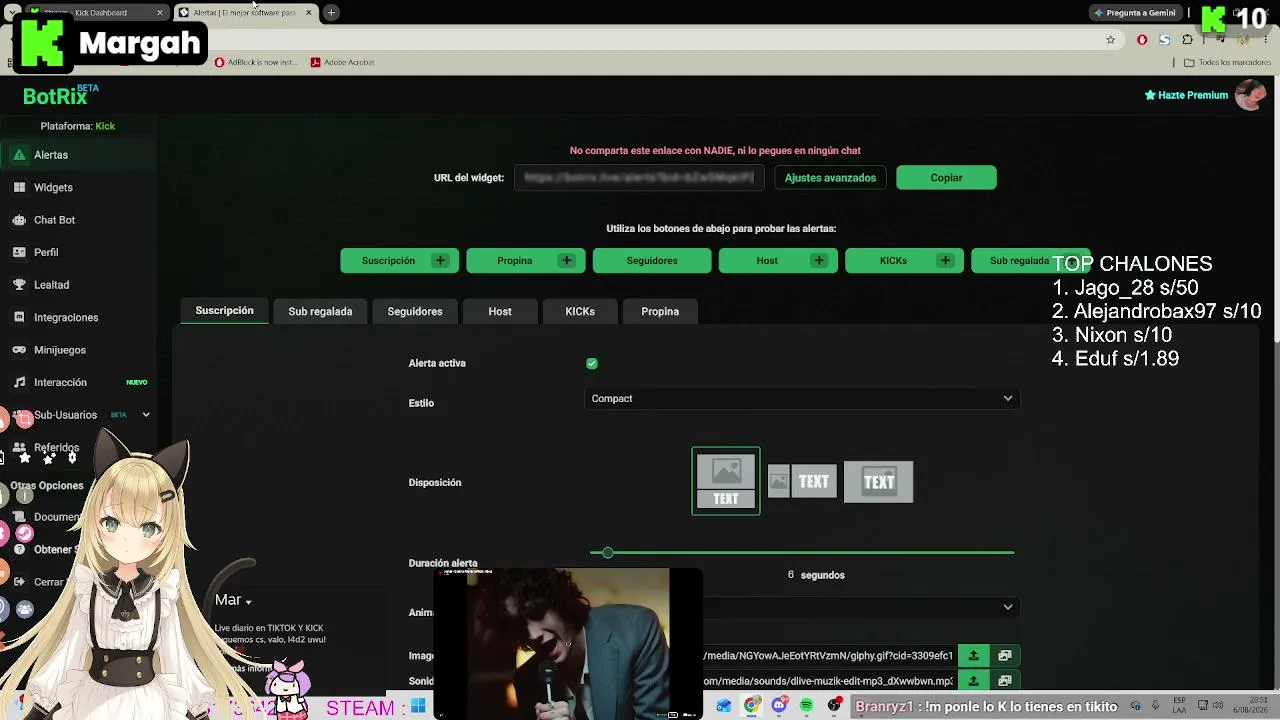Open the Opera-style red extension icon
The height and width of the screenshot is (720, 1280).
(x=1142, y=40)
